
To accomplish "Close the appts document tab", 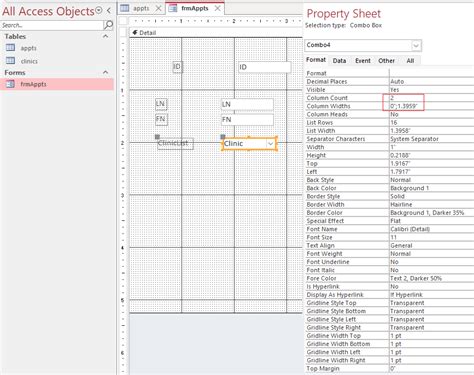I will 159,8.
